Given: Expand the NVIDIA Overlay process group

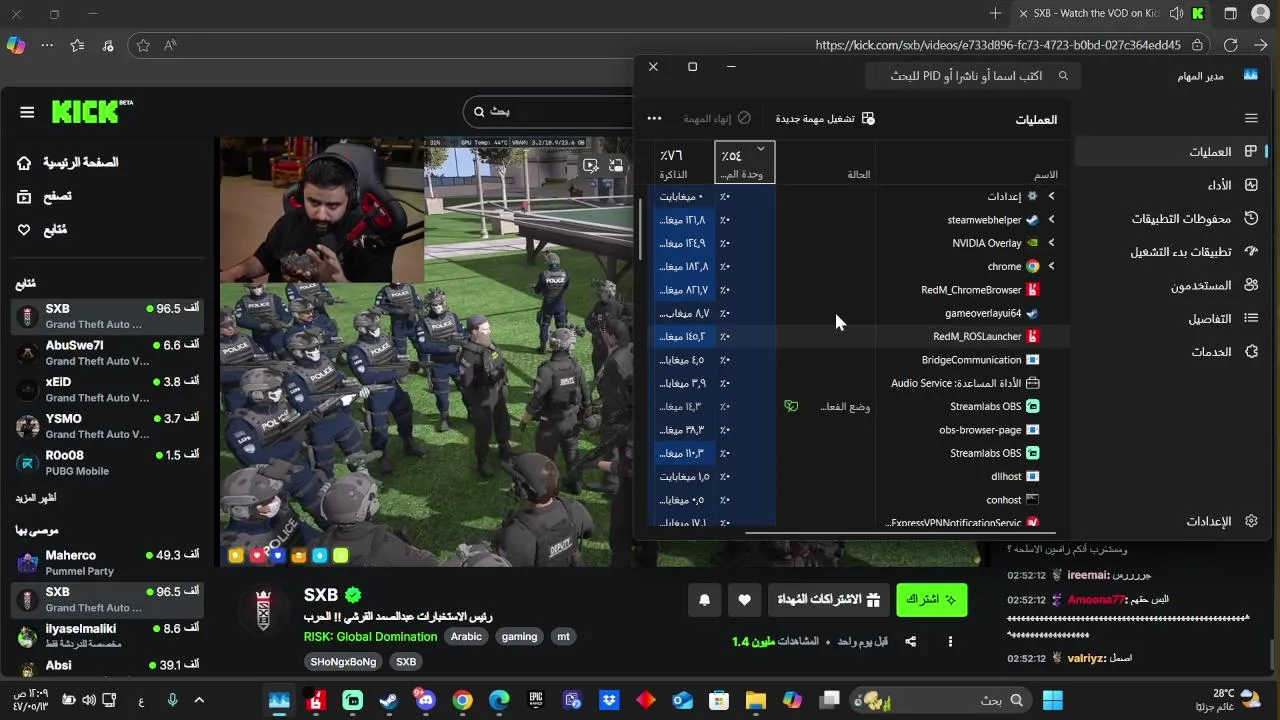Looking at the screenshot, I should pyautogui.click(x=1051, y=243).
